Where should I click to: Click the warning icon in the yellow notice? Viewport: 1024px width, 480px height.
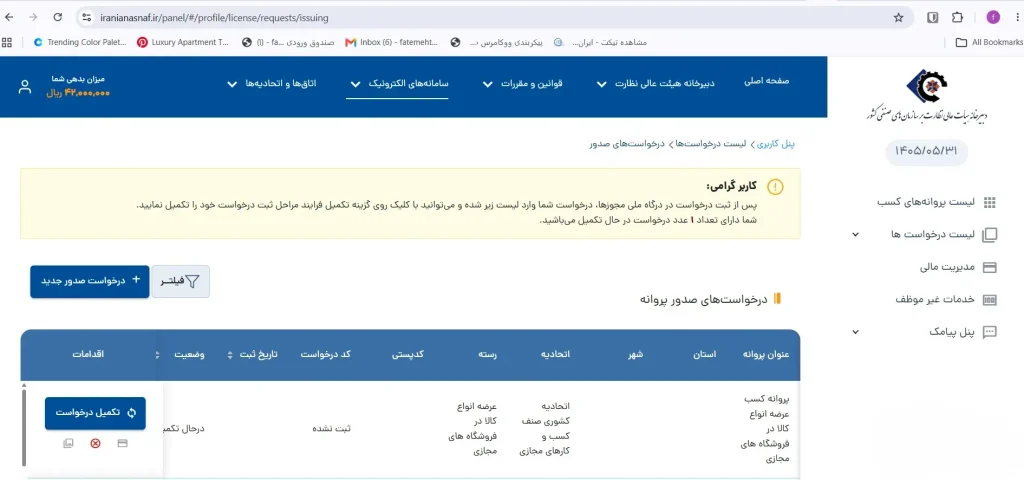click(x=775, y=187)
